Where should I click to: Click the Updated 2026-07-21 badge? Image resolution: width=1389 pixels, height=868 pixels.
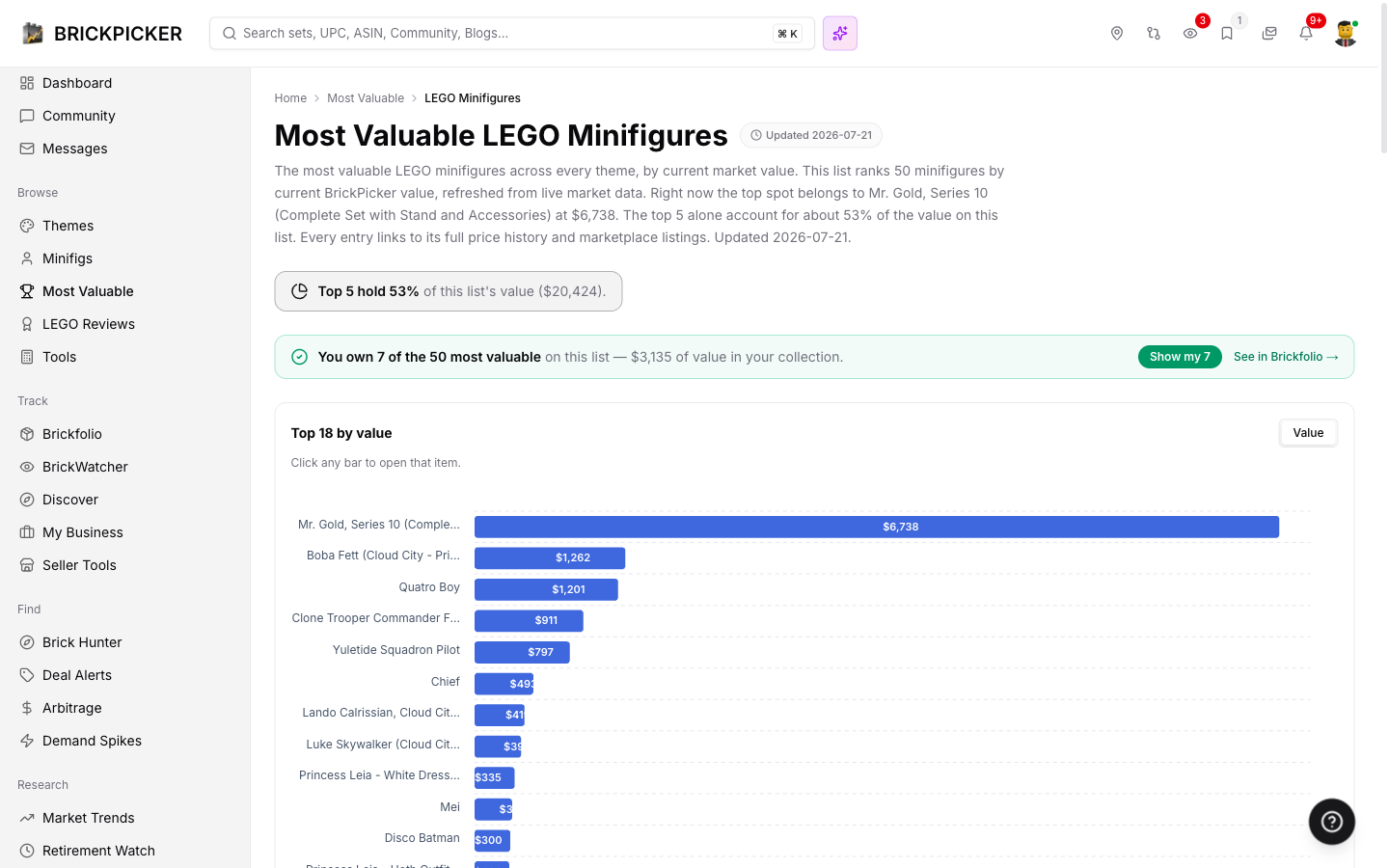click(811, 136)
